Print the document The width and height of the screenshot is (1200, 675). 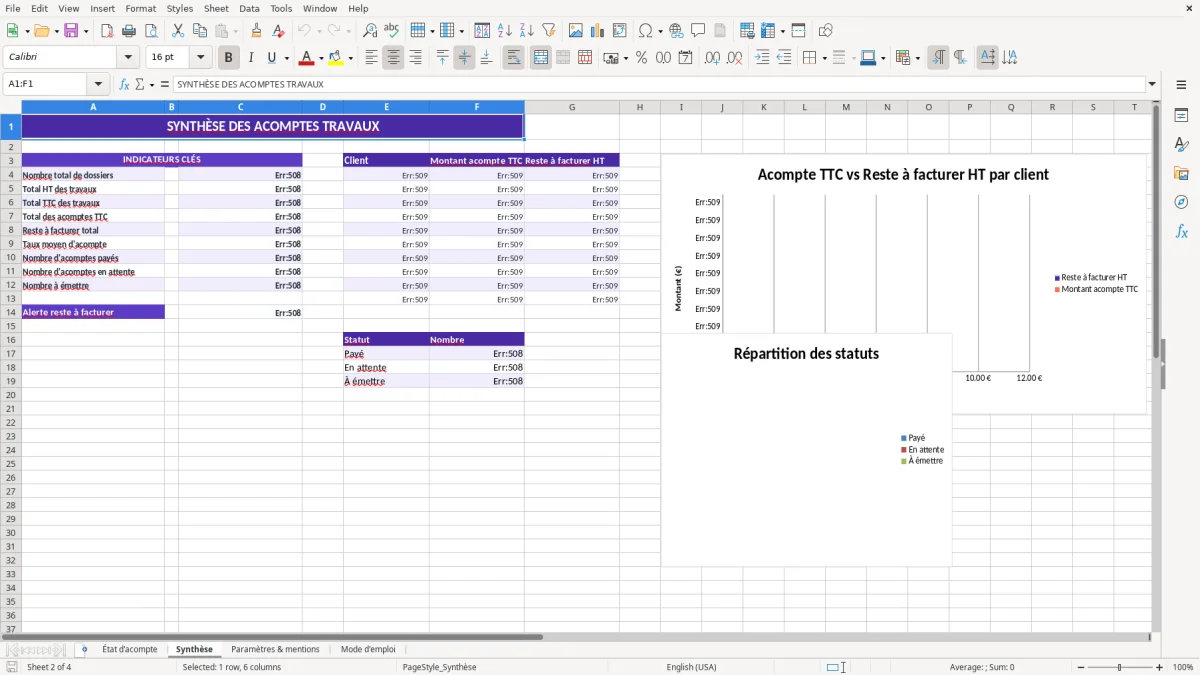(x=129, y=31)
